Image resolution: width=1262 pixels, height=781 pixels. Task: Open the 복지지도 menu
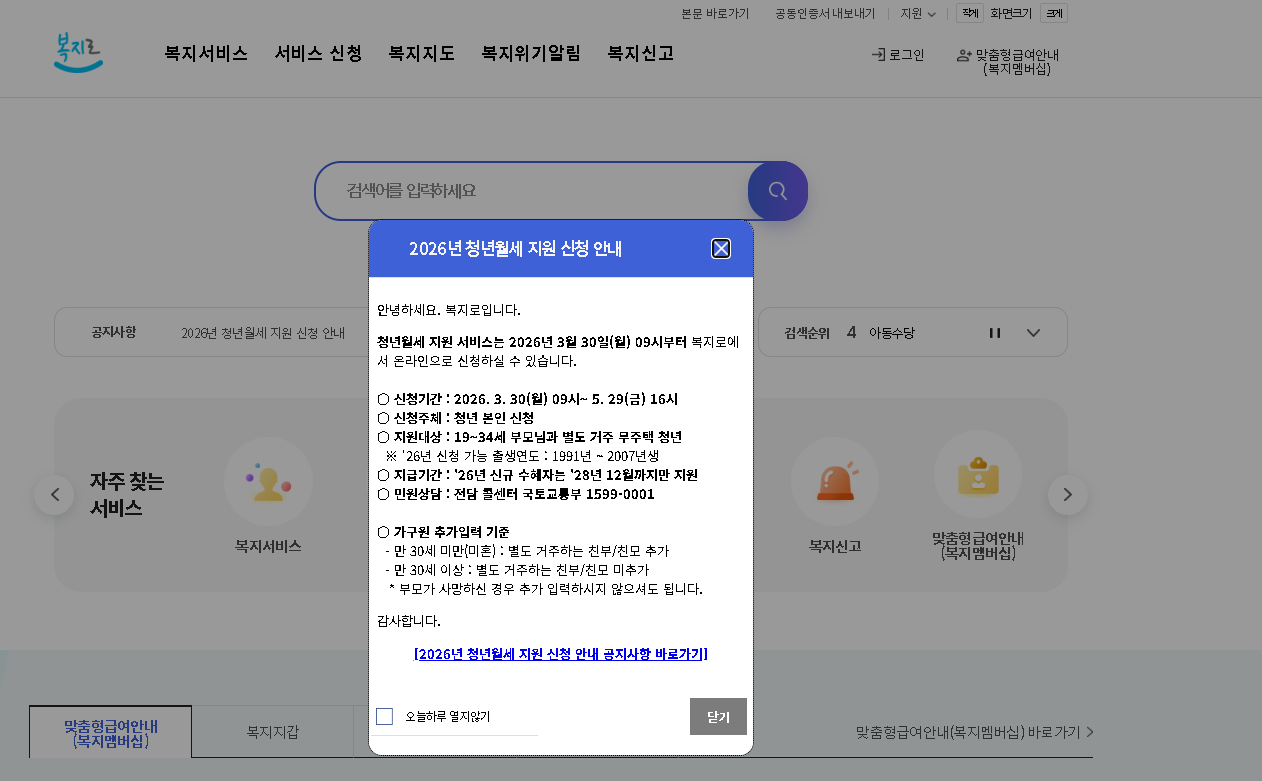(422, 54)
